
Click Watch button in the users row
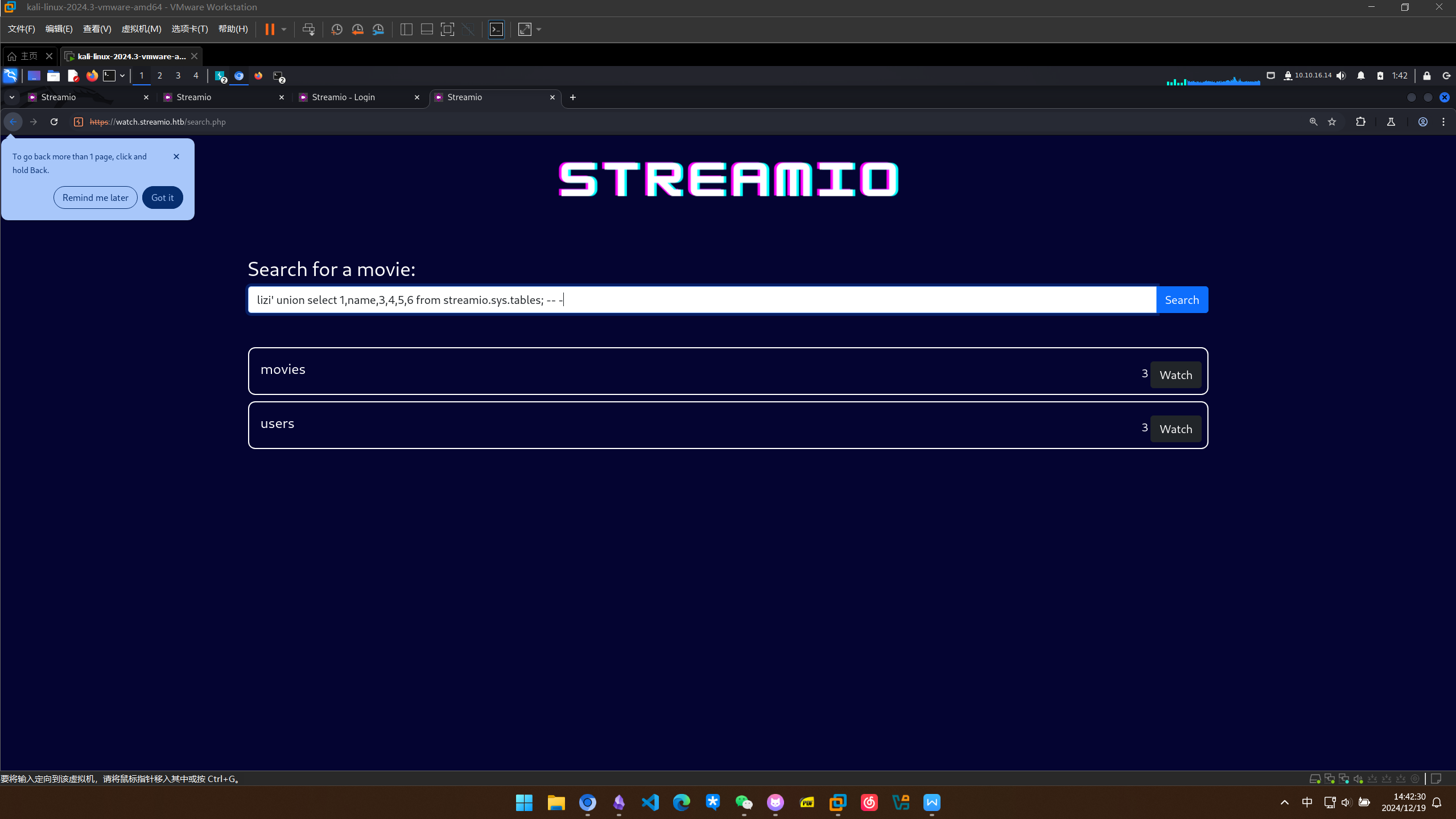pyautogui.click(x=1175, y=429)
